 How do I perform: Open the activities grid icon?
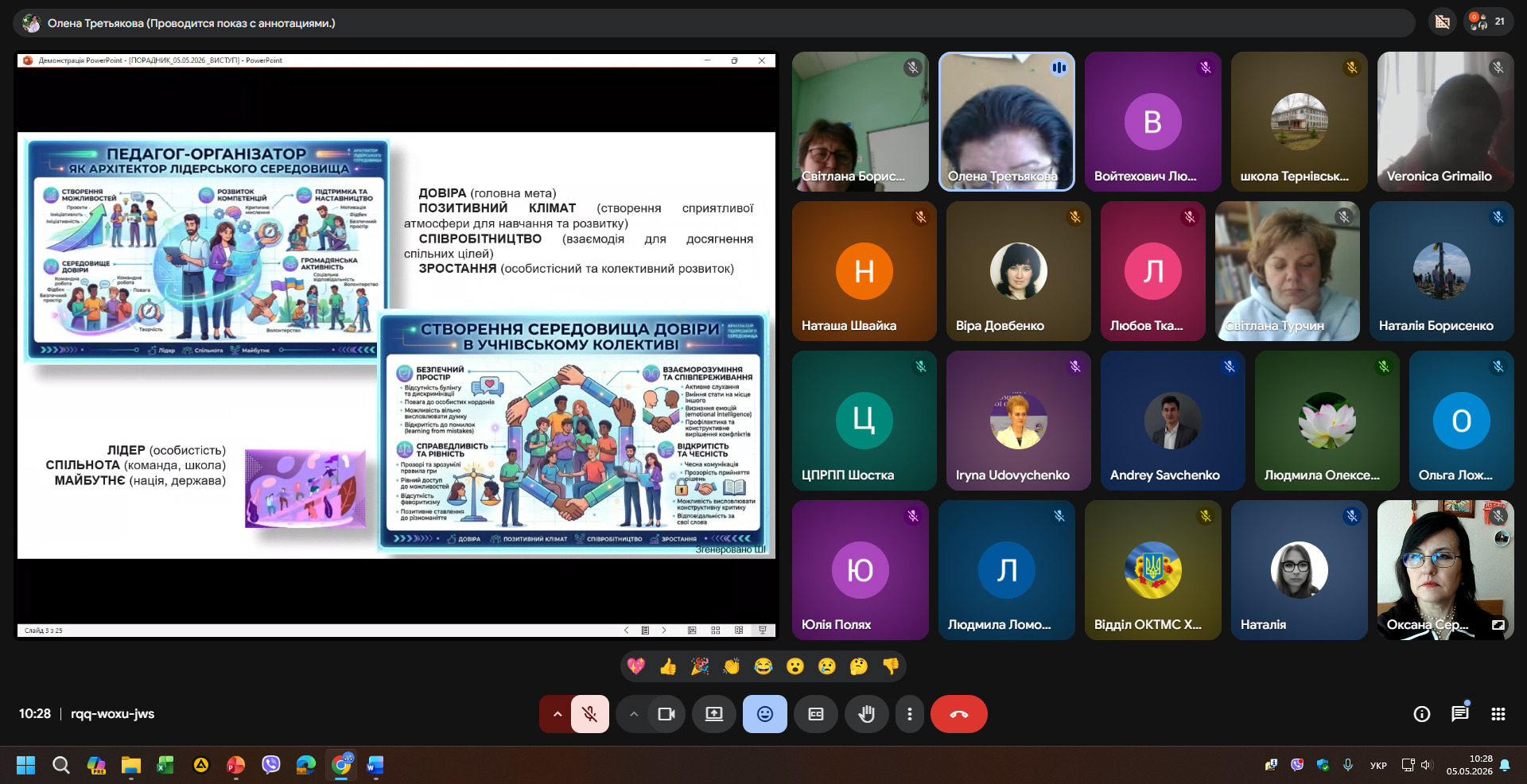click(x=1498, y=714)
